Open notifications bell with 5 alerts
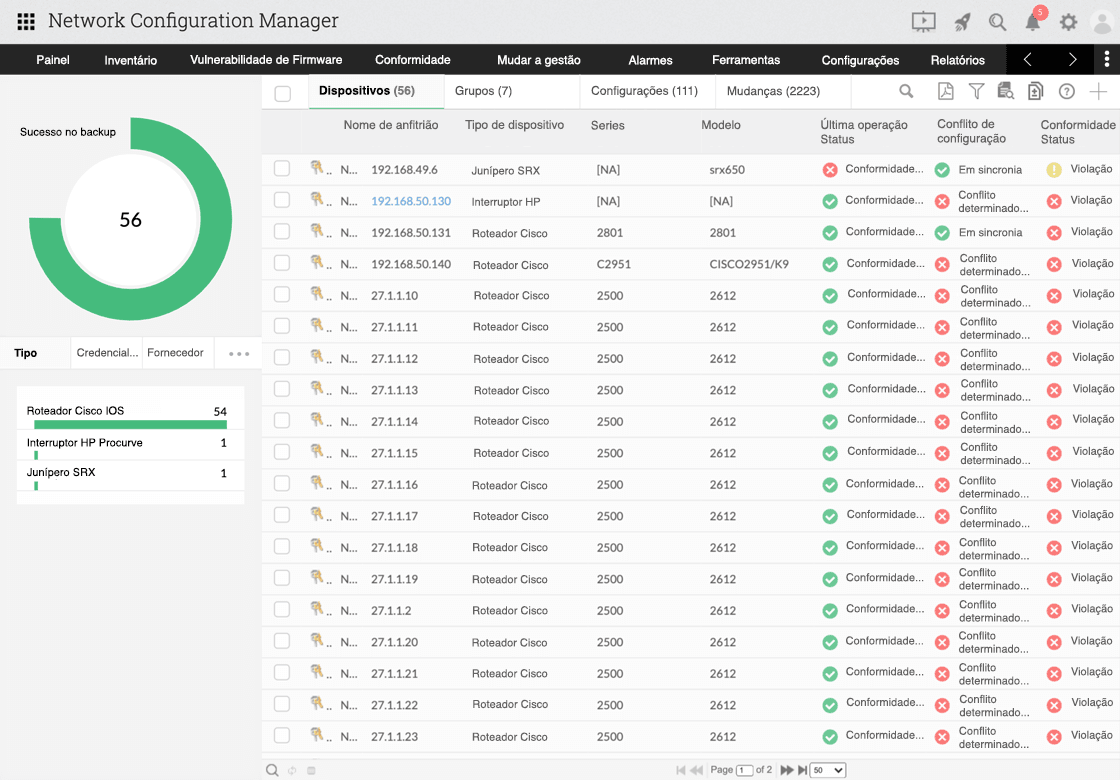The width and height of the screenshot is (1120, 780). 1033,21
